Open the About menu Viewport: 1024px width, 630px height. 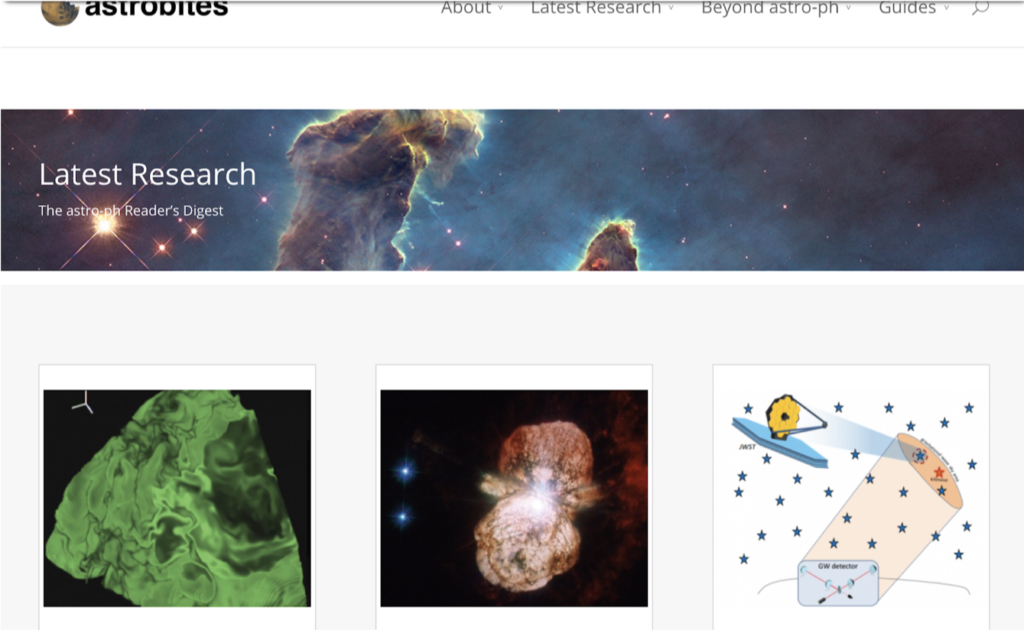click(x=466, y=8)
